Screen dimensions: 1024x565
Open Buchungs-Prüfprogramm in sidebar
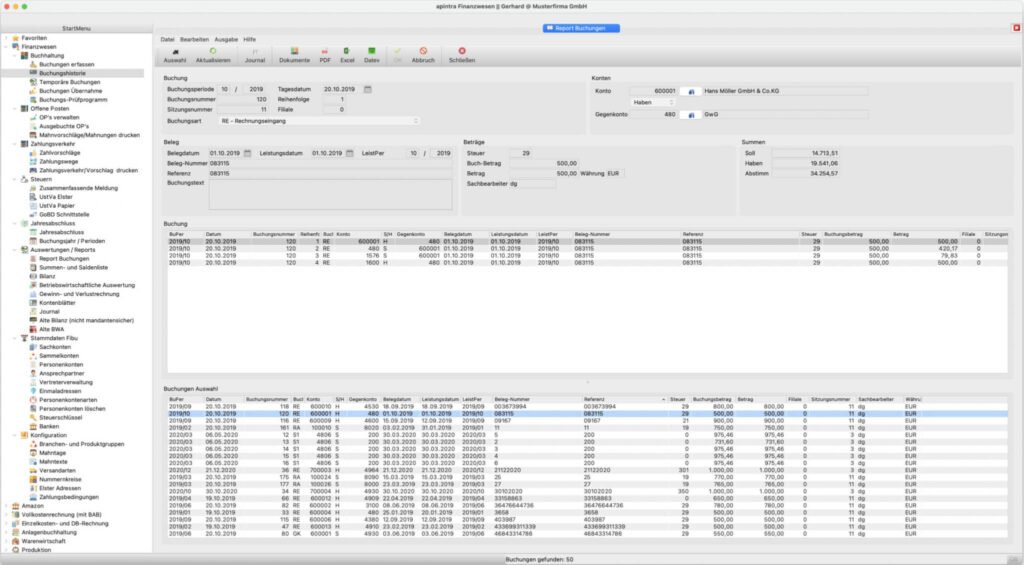(x=73, y=100)
